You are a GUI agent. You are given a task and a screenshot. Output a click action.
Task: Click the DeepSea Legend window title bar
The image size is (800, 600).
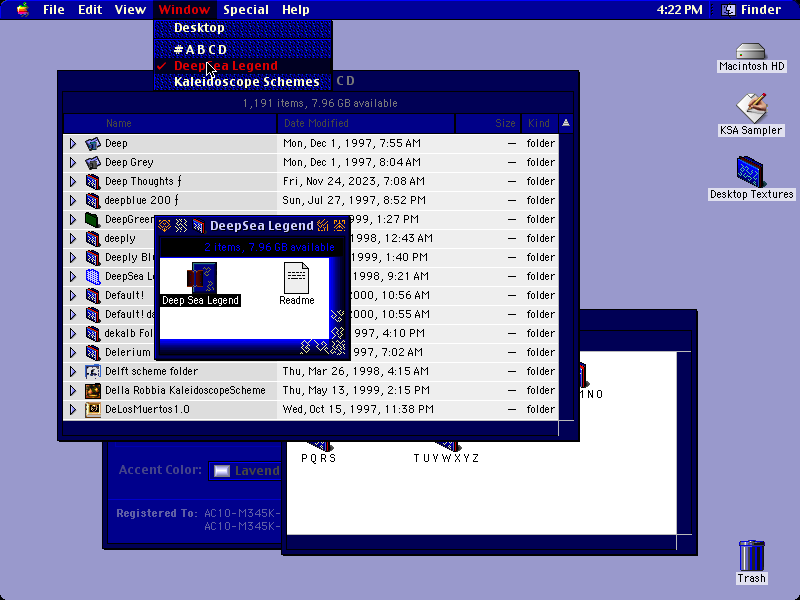click(x=253, y=226)
